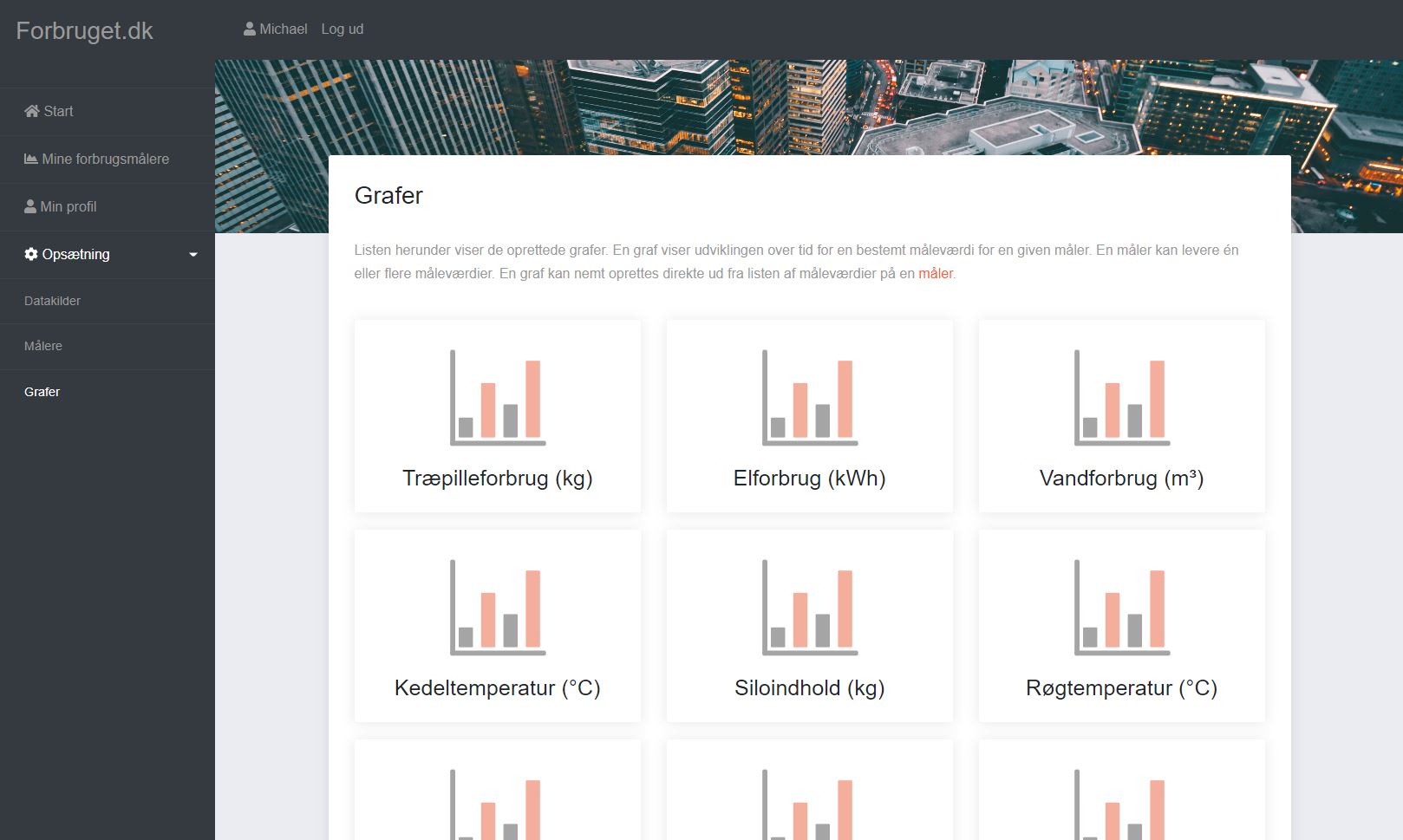Open Datakilder submenu item
The image size is (1403, 840).
(x=52, y=301)
